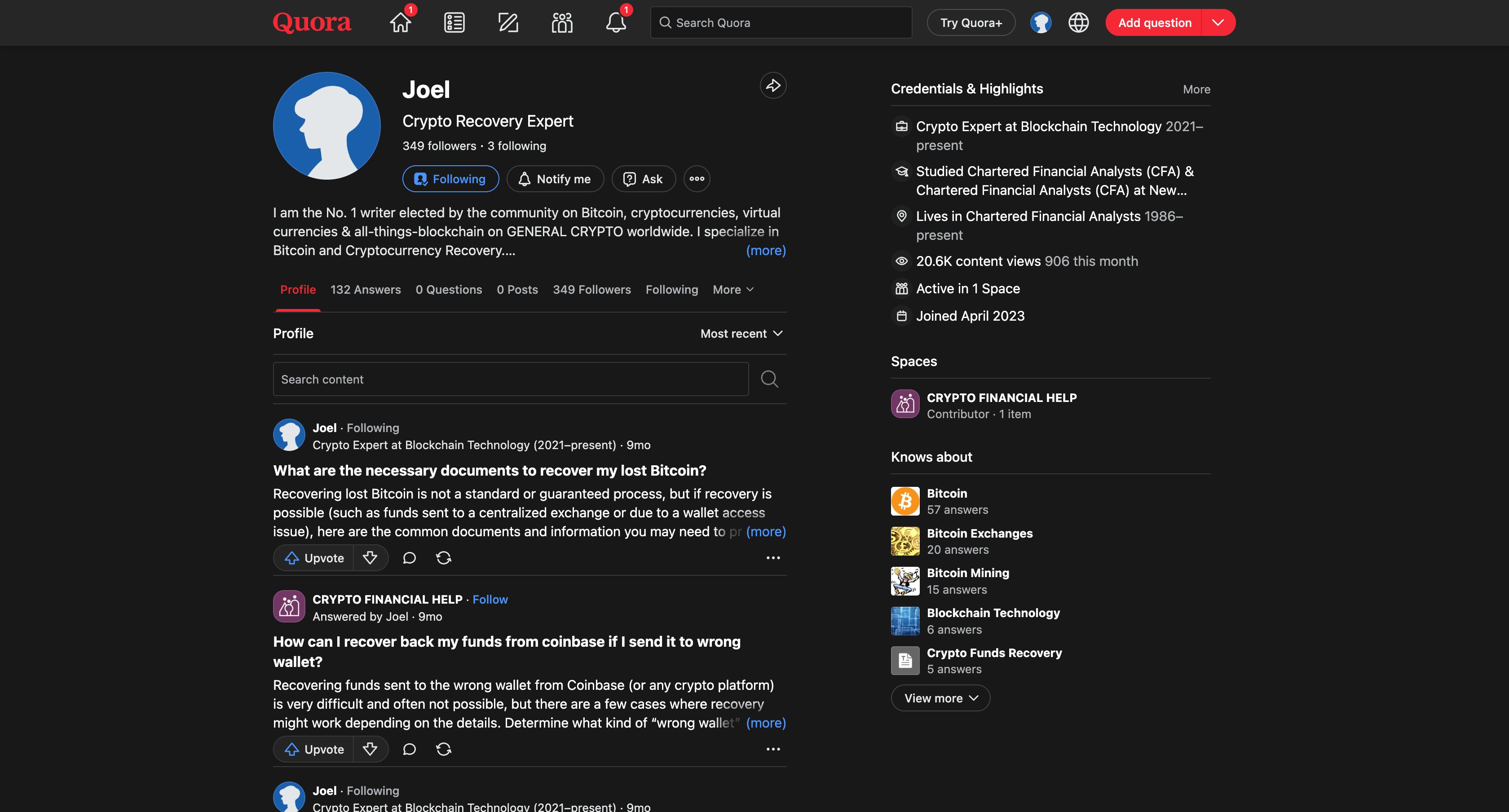This screenshot has height=812, width=1509.
Task: Open the Quora Home feed icon
Action: pyautogui.click(x=401, y=22)
